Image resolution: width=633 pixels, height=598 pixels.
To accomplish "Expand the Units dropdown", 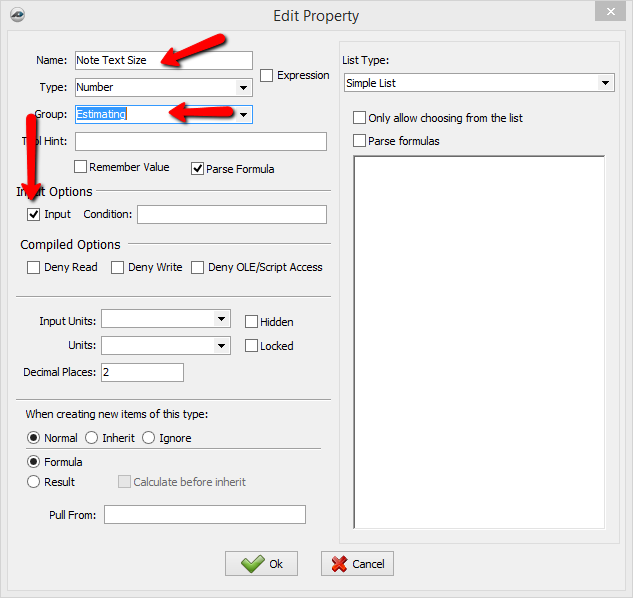I will tap(221, 346).
